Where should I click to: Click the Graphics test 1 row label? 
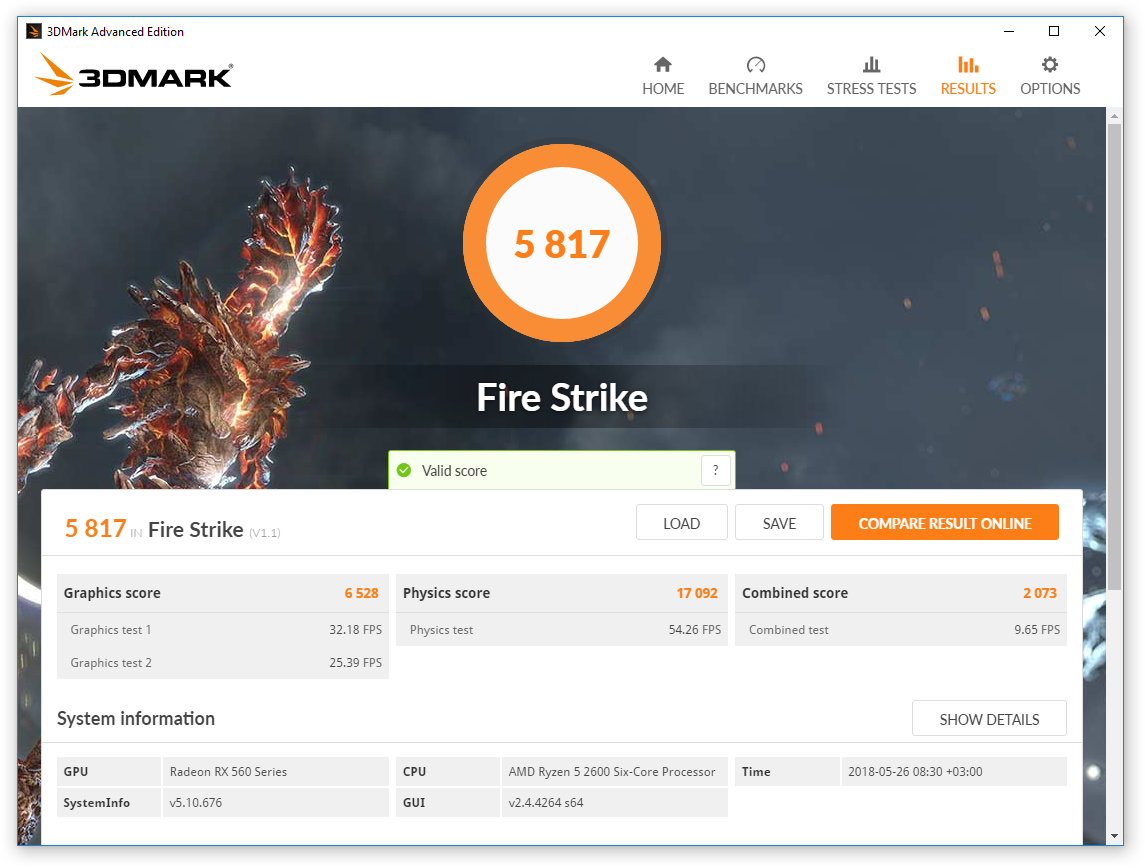click(x=111, y=629)
